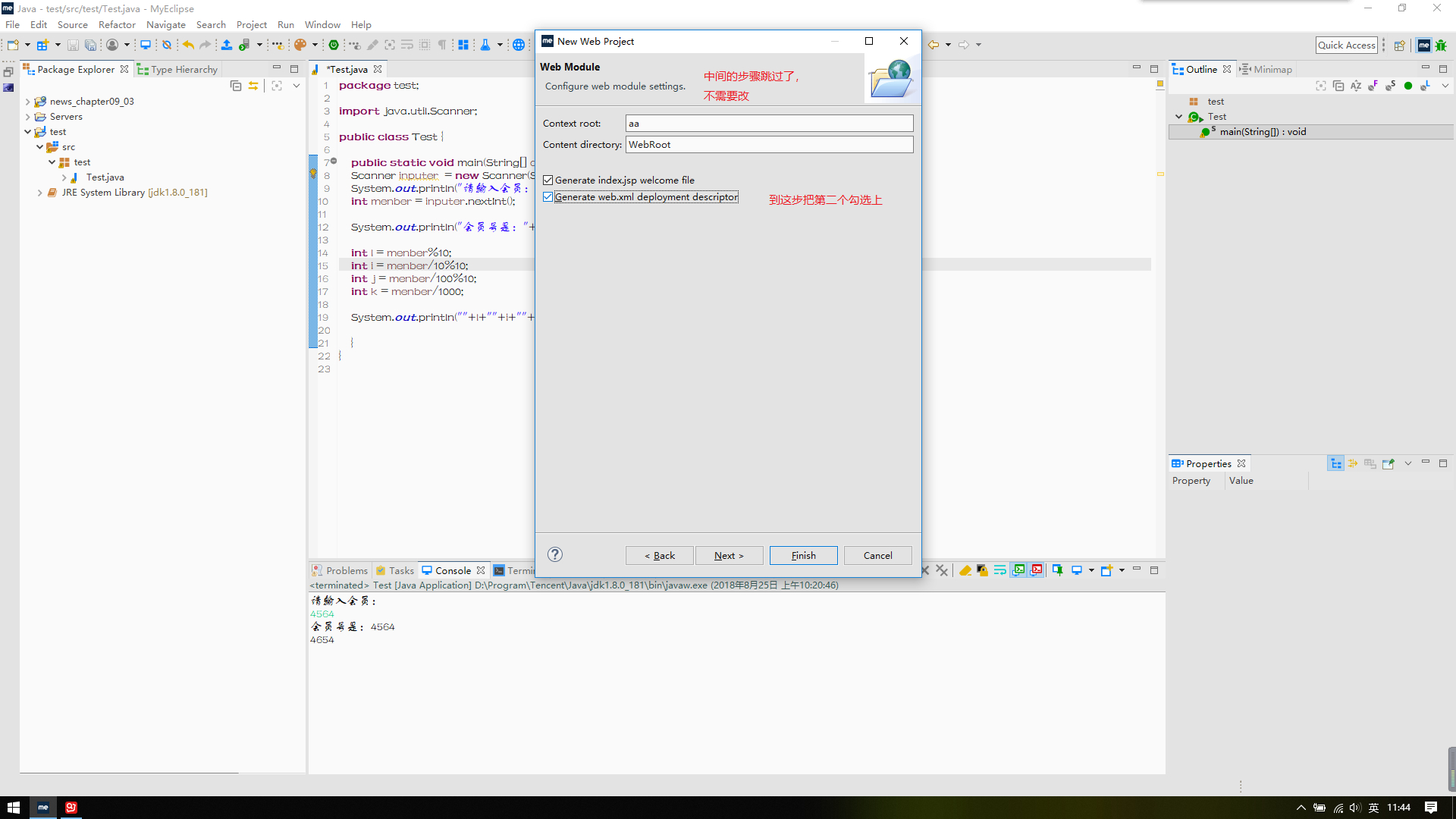This screenshot has height=819, width=1456.
Task: Open the web browser globe icon
Action: click(x=519, y=45)
